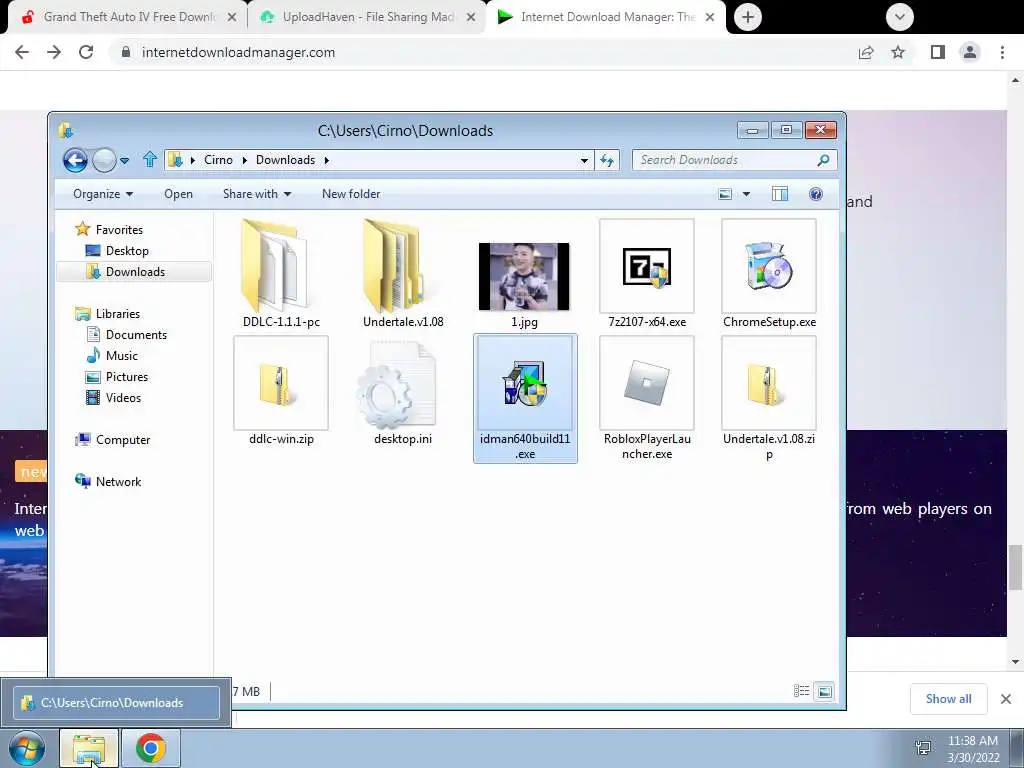
Task: Select Computer in the navigation pane
Action: point(123,440)
